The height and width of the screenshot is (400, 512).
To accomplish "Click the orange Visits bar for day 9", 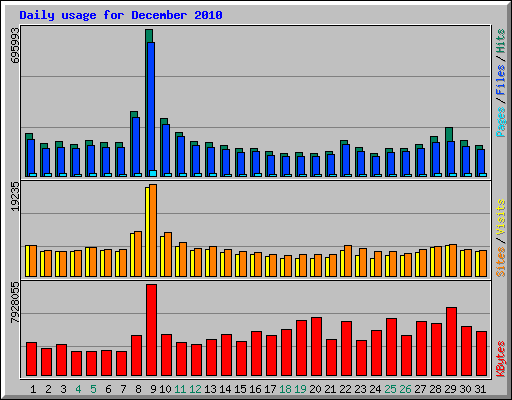I will pyautogui.click(x=153, y=230).
